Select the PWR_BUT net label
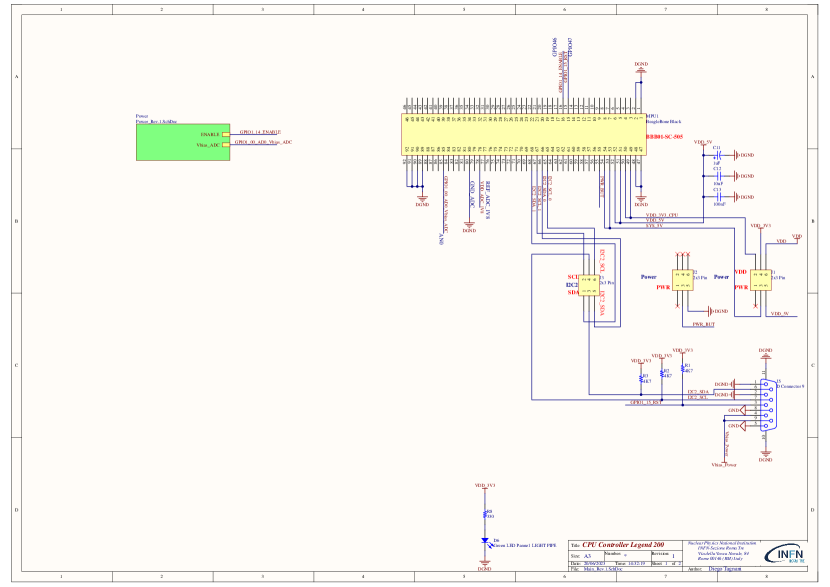This screenshot has width=830, height=587. pyautogui.click(x=703, y=325)
